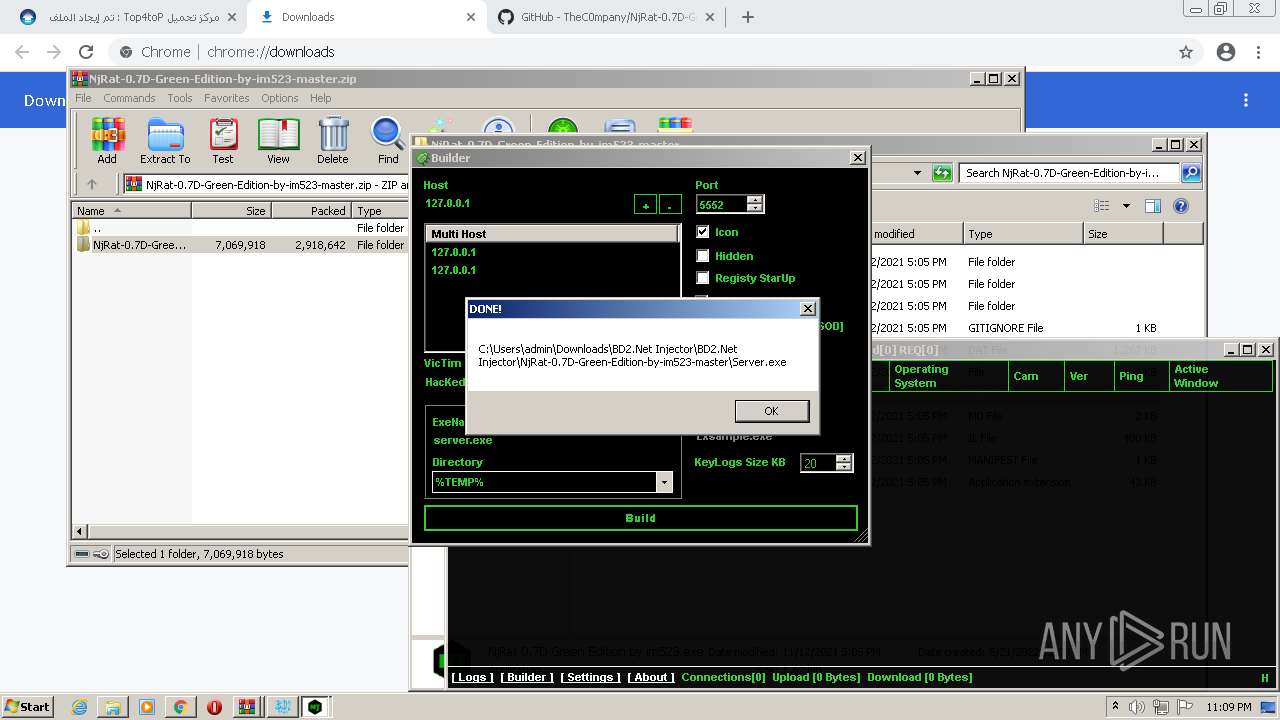Screen dimensions: 1280x720
Task: Sort WinRAR list by Packed column
Action: [311, 211]
